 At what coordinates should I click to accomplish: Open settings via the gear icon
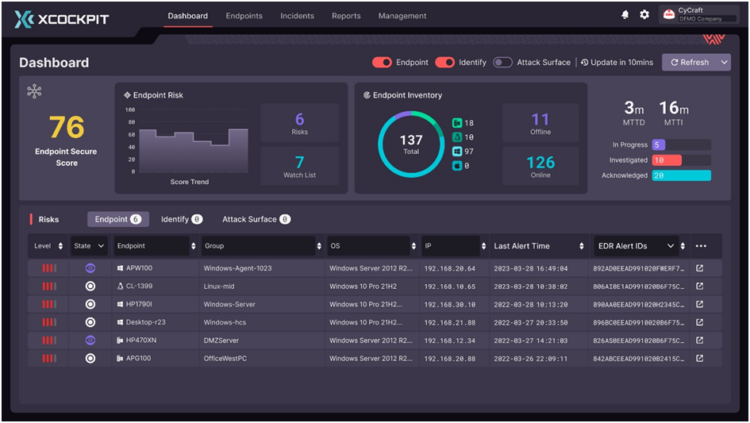pos(645,15)
